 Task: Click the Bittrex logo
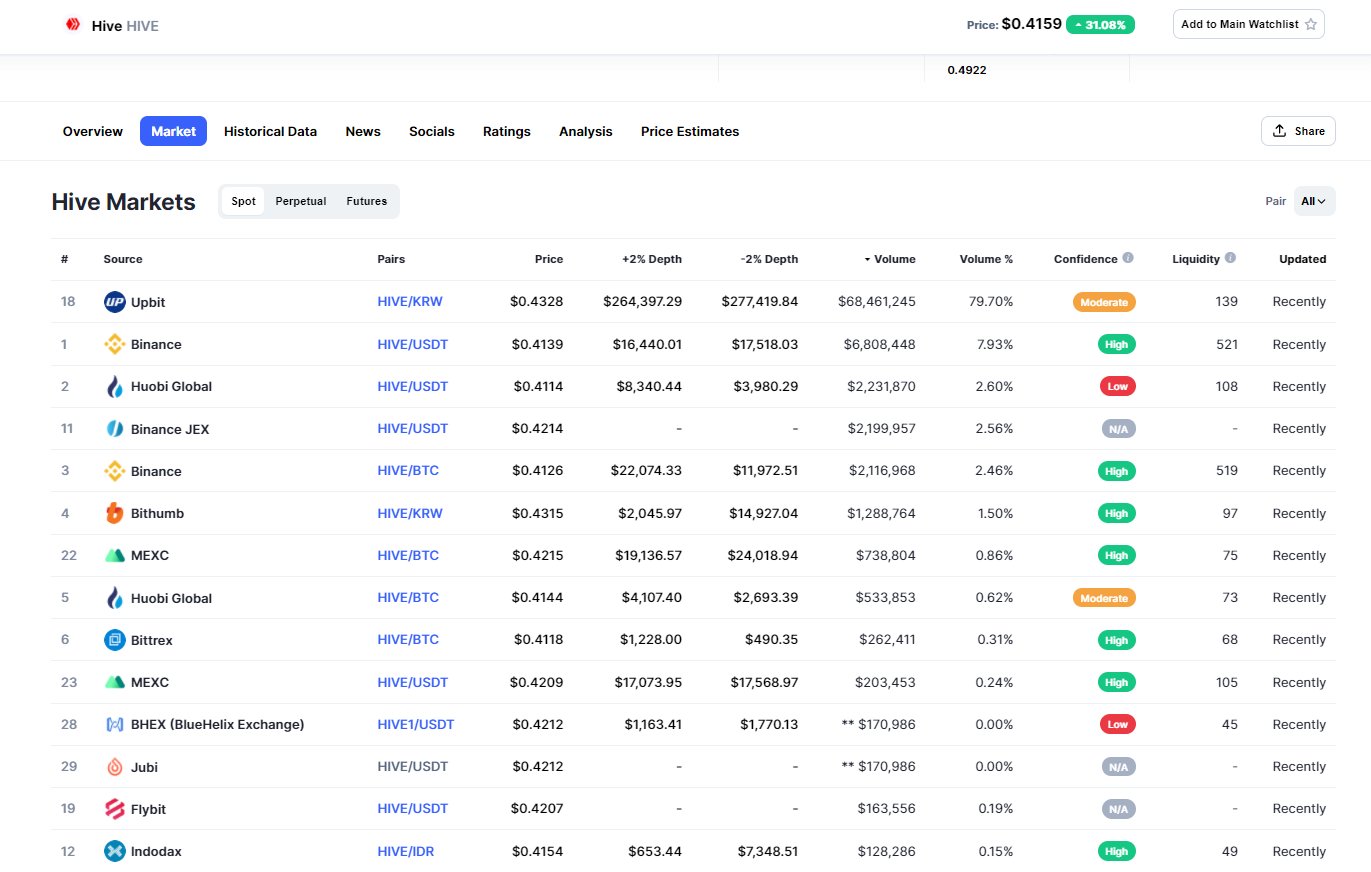115,640
